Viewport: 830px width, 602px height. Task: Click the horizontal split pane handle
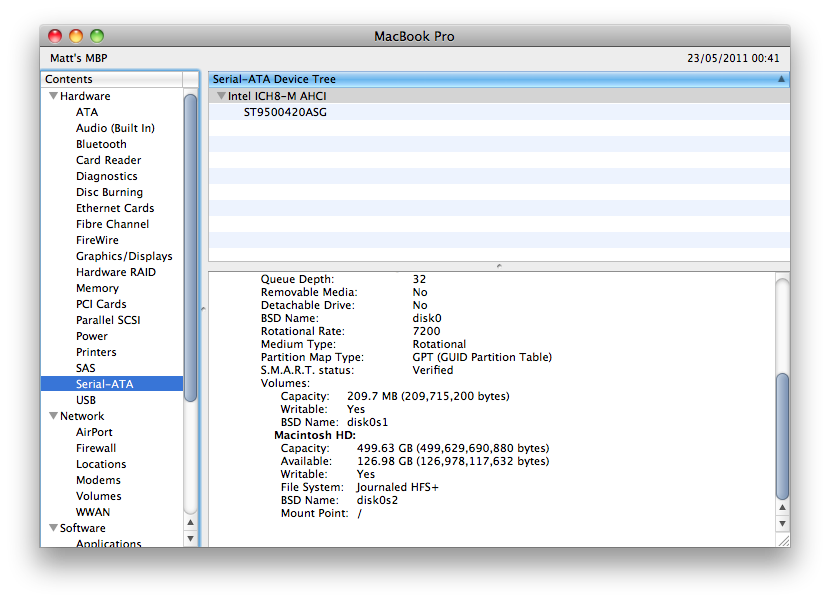pyautogui.click(x=499, y=266)
